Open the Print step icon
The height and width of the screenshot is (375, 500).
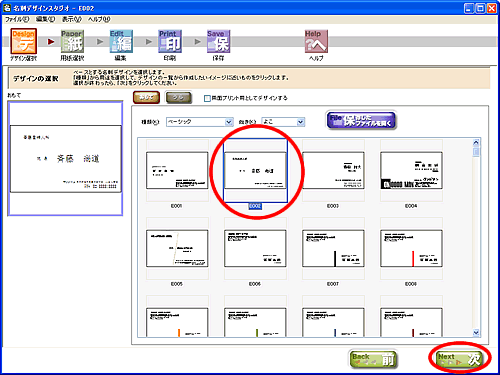[x=170, y=41]
